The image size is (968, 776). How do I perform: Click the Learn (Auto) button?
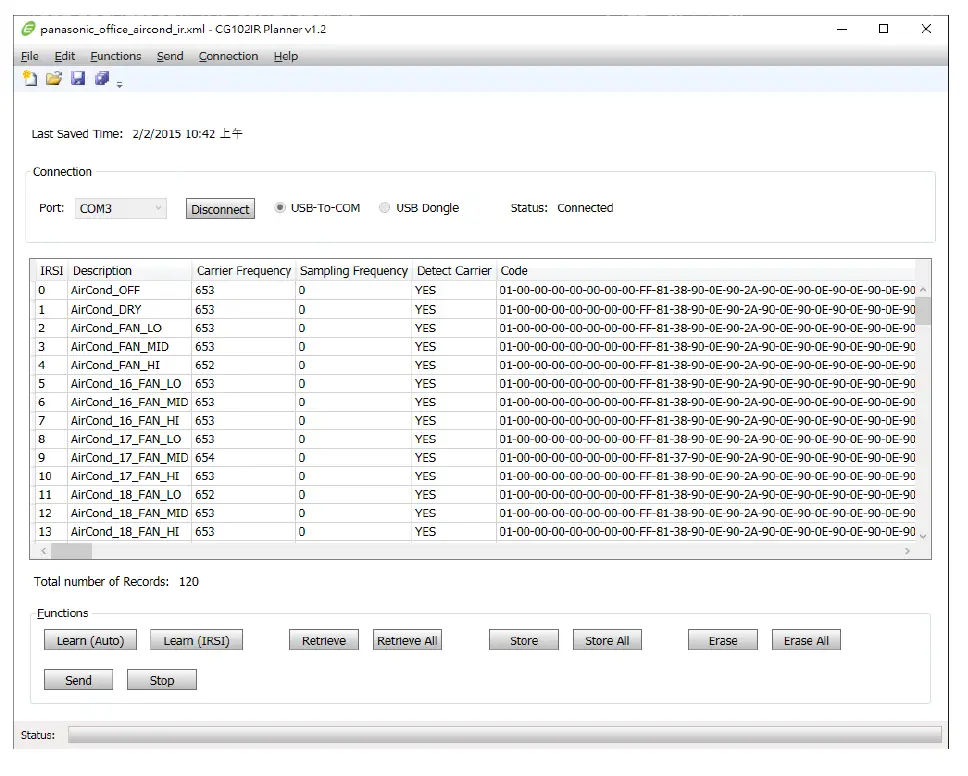tap(90, 641)
